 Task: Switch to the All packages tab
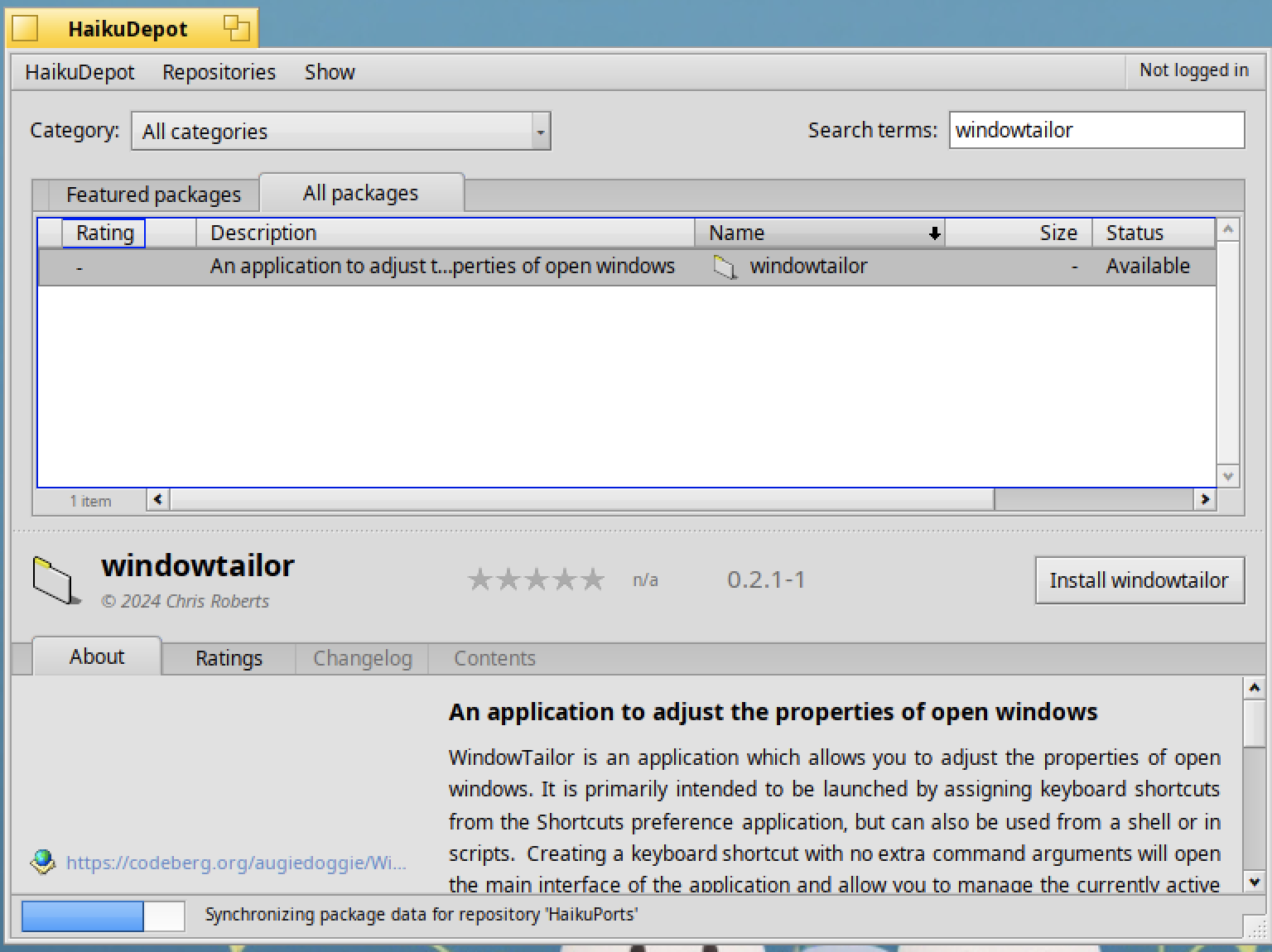[361, 193]
